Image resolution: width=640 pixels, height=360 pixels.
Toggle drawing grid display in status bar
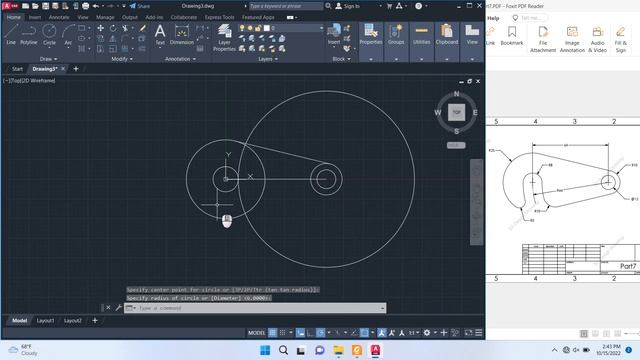click(273, 333)
